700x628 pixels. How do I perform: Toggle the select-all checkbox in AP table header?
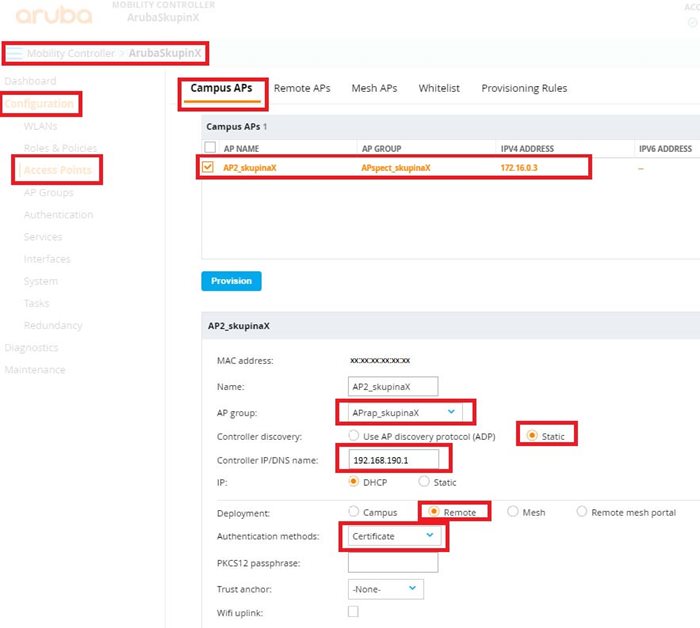[x=210, y=147]
